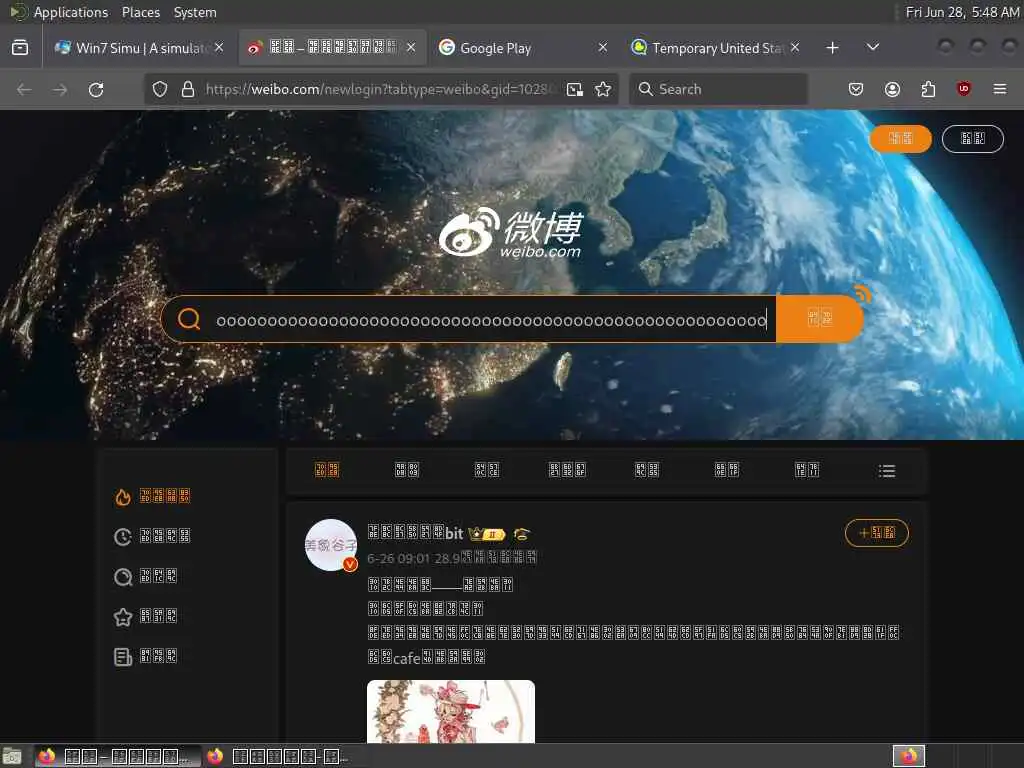Screen dimensions: 1024x768
Task: Close the Temporary United States tab
Action: pos(795,48)
